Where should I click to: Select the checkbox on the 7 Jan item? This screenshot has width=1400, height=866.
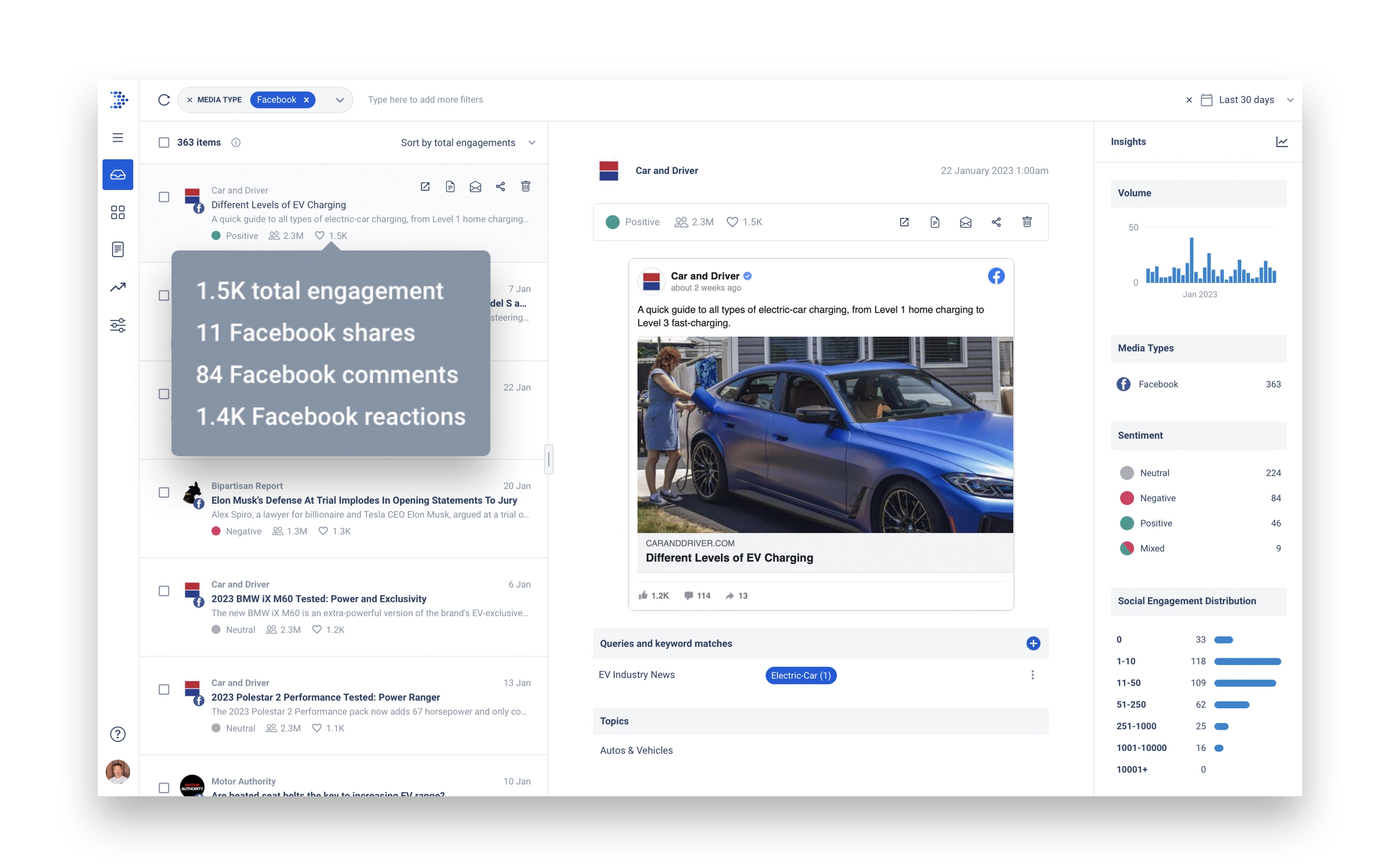[164, 296]
